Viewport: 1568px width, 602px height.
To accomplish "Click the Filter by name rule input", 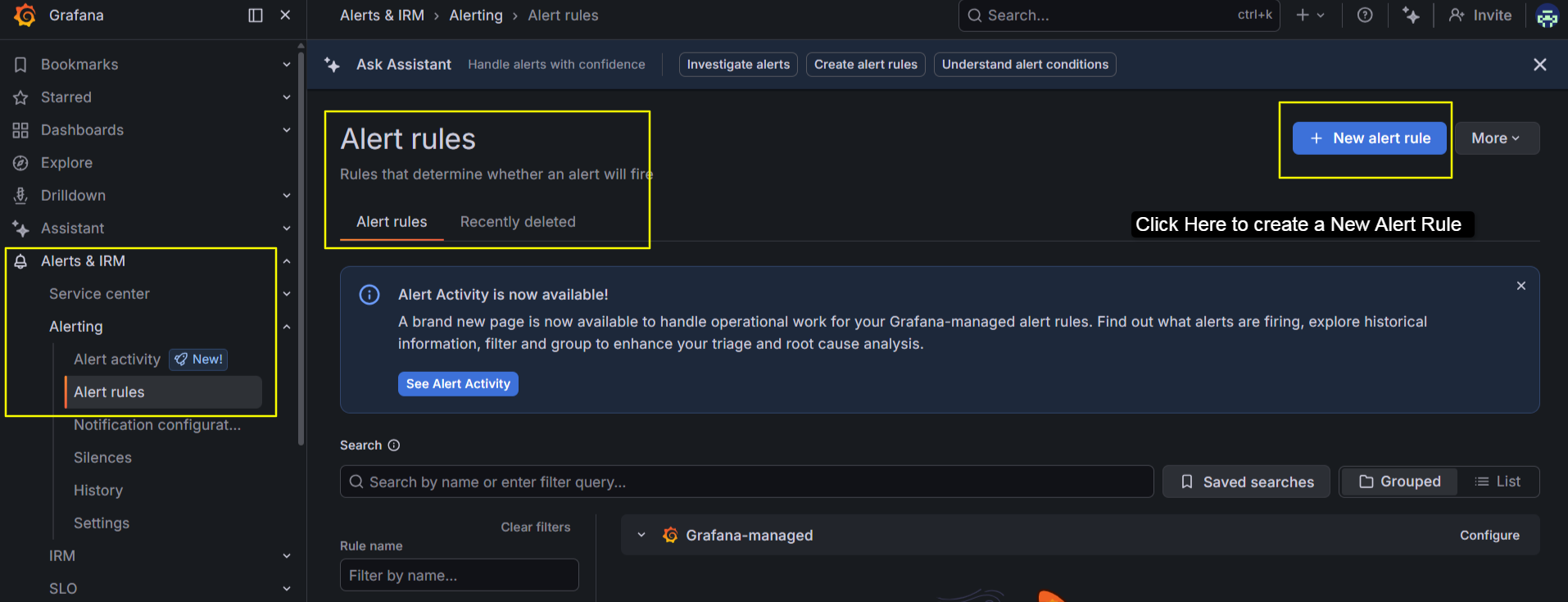I will (x=459, y=575).
